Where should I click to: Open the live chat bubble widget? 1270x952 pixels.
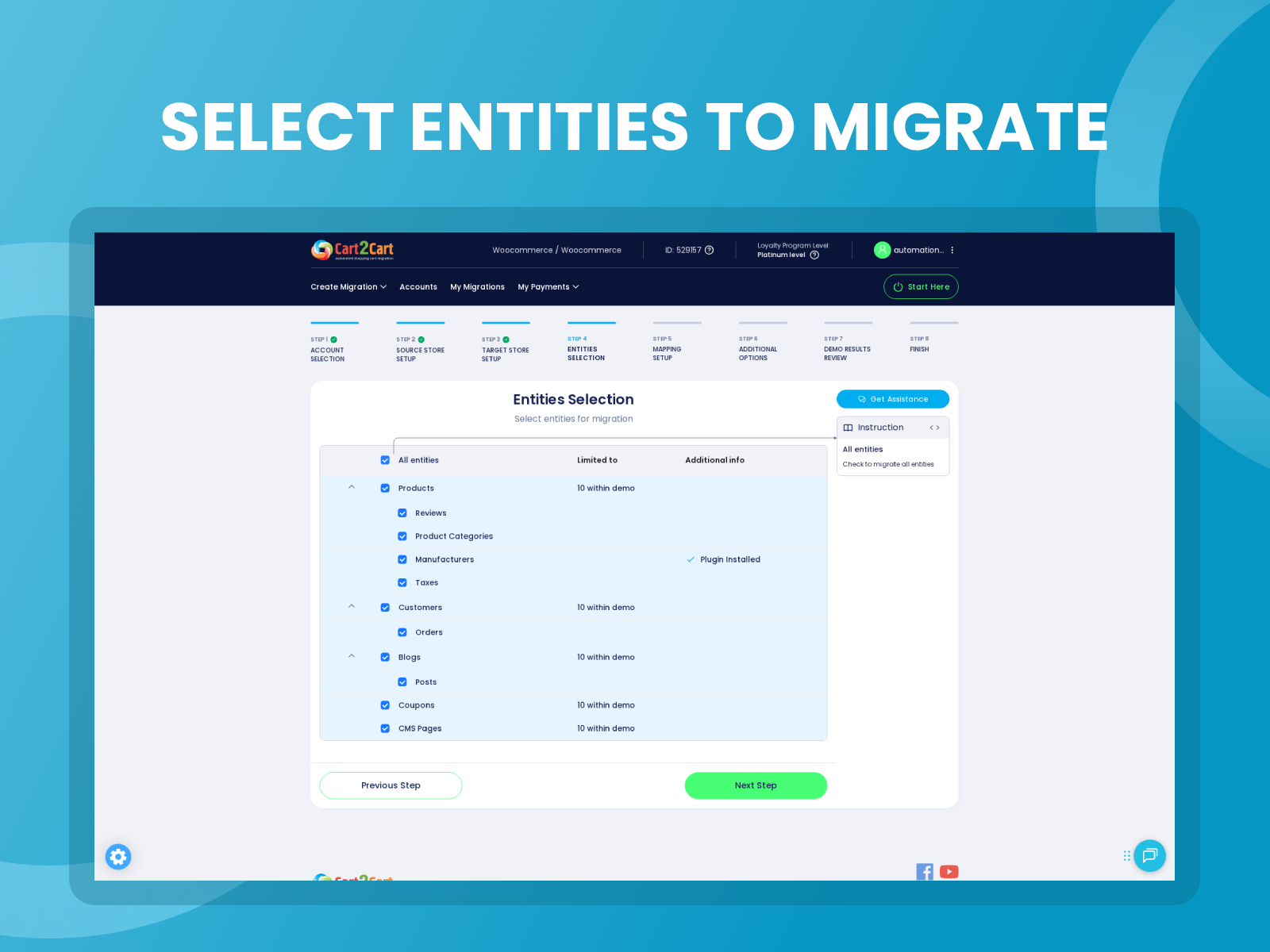pyautogui.click(x=1150, y=855)
